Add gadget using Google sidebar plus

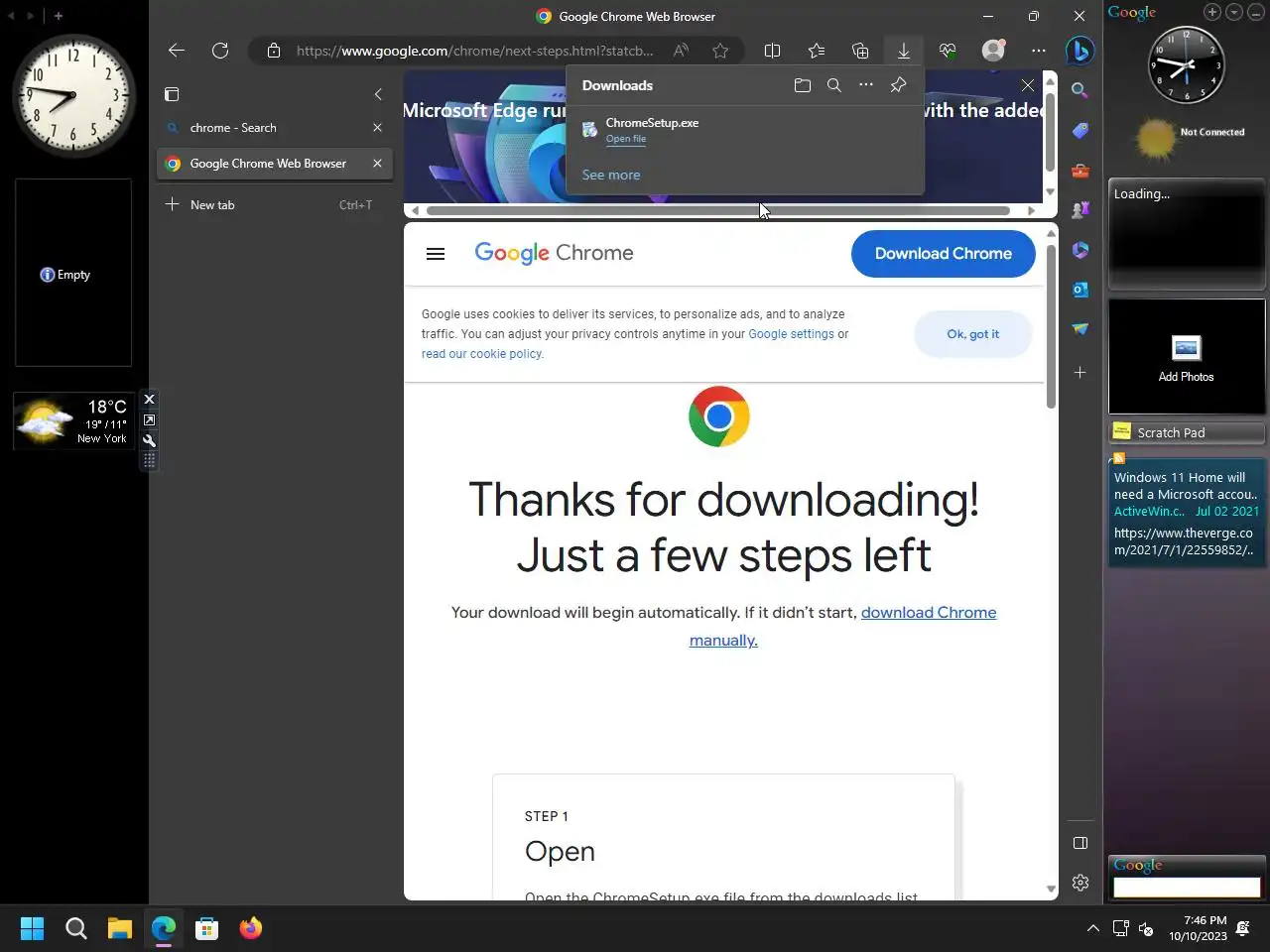1212,12
